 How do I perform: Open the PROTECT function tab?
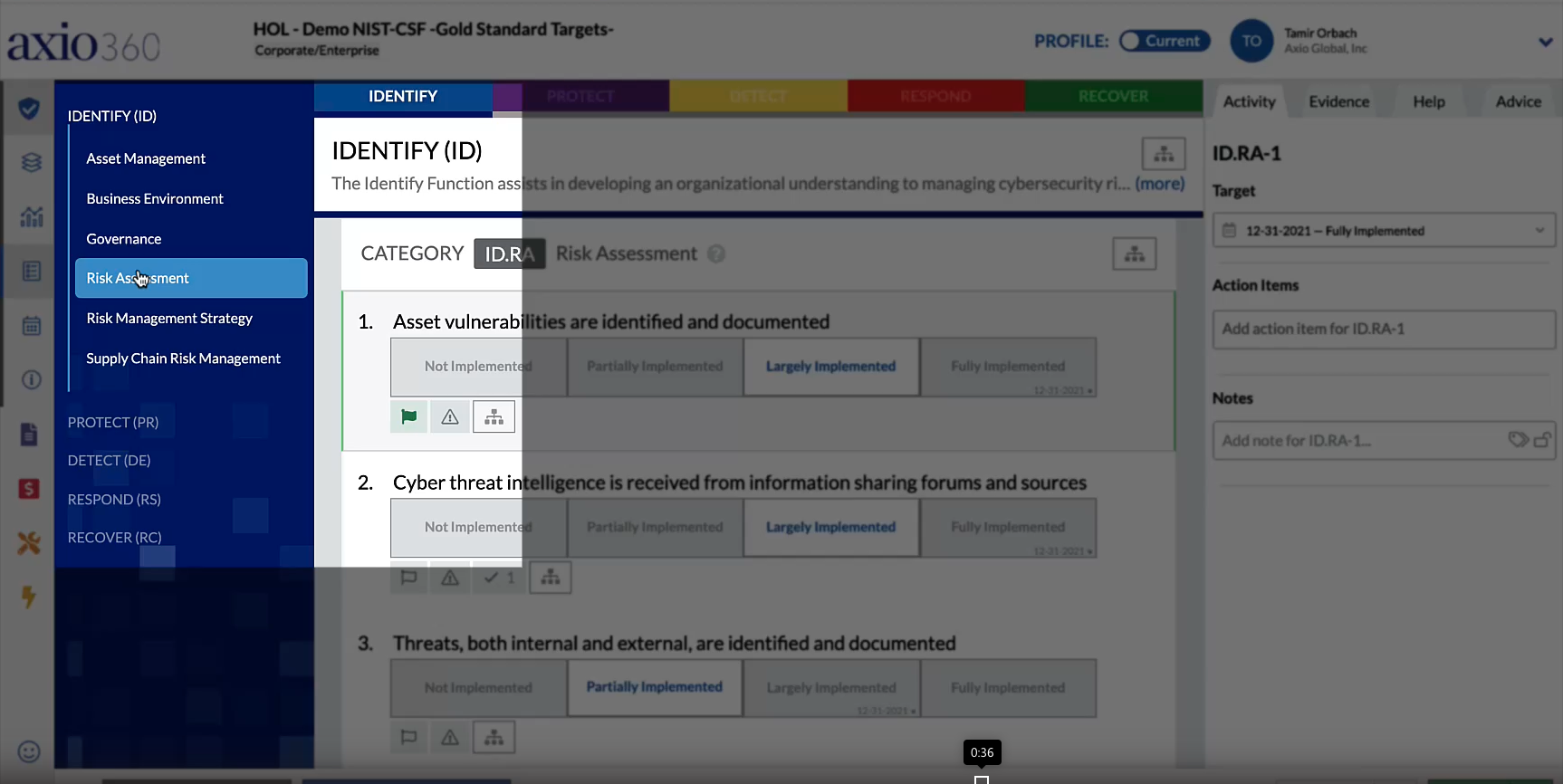click(580, 96)
